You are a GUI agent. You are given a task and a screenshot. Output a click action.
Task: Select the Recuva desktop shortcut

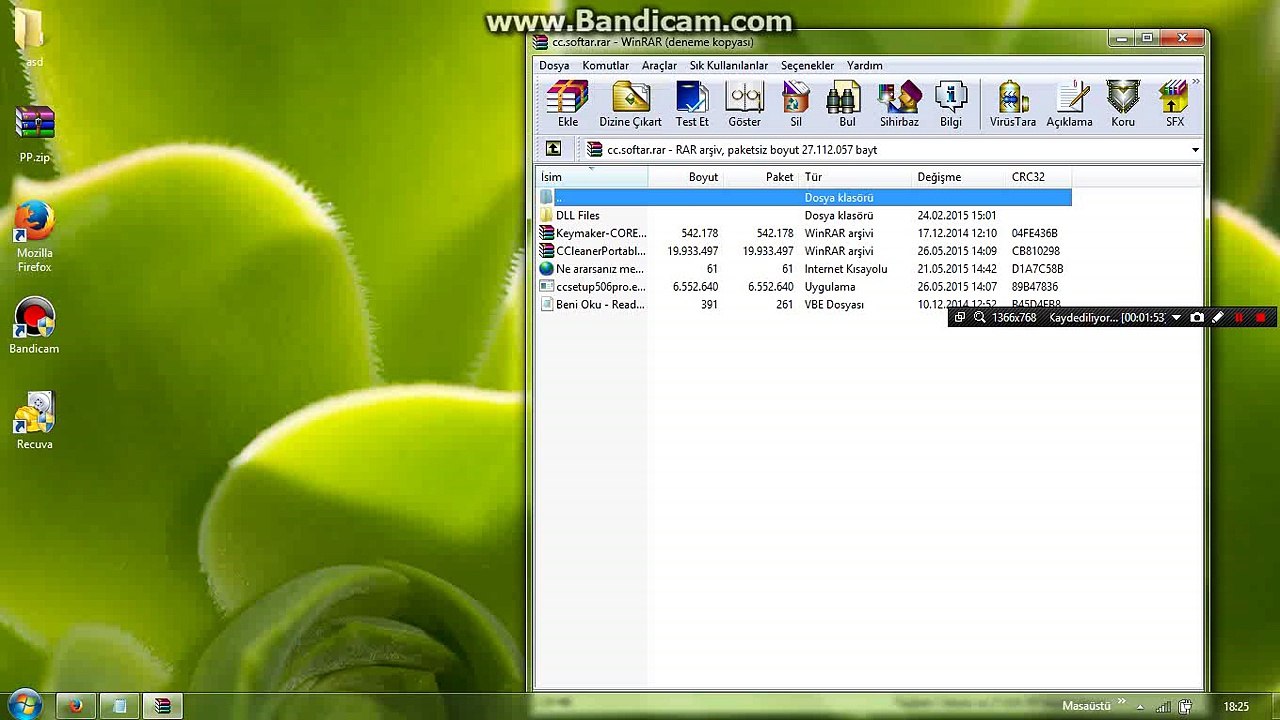34,421
